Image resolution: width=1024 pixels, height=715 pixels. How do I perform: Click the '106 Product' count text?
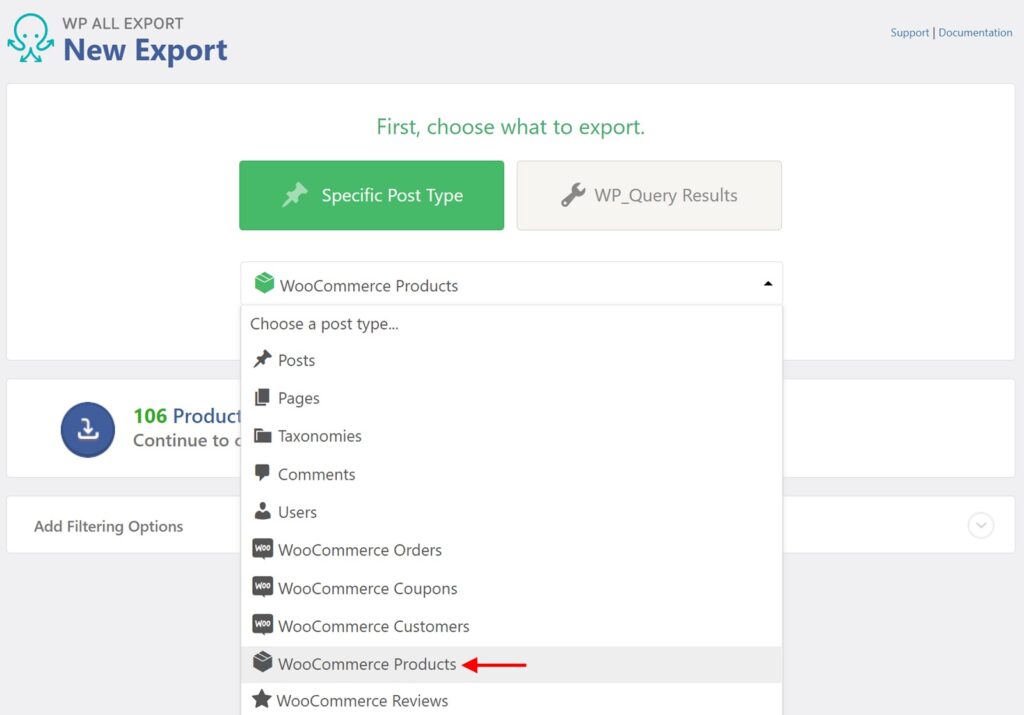[187, 416]
